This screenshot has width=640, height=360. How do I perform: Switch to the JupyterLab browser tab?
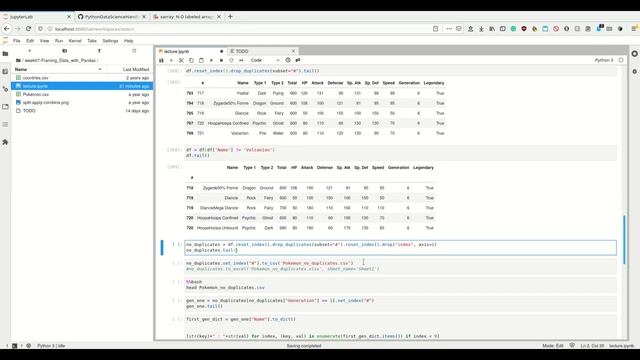point(37,17)
